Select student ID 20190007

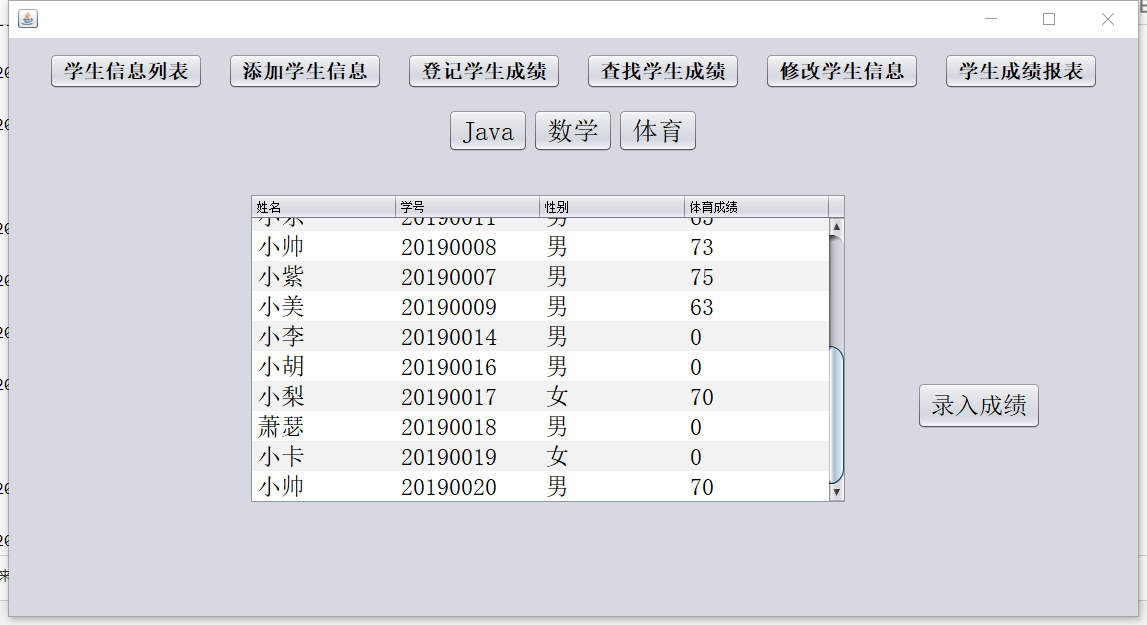tap(448, 277)
